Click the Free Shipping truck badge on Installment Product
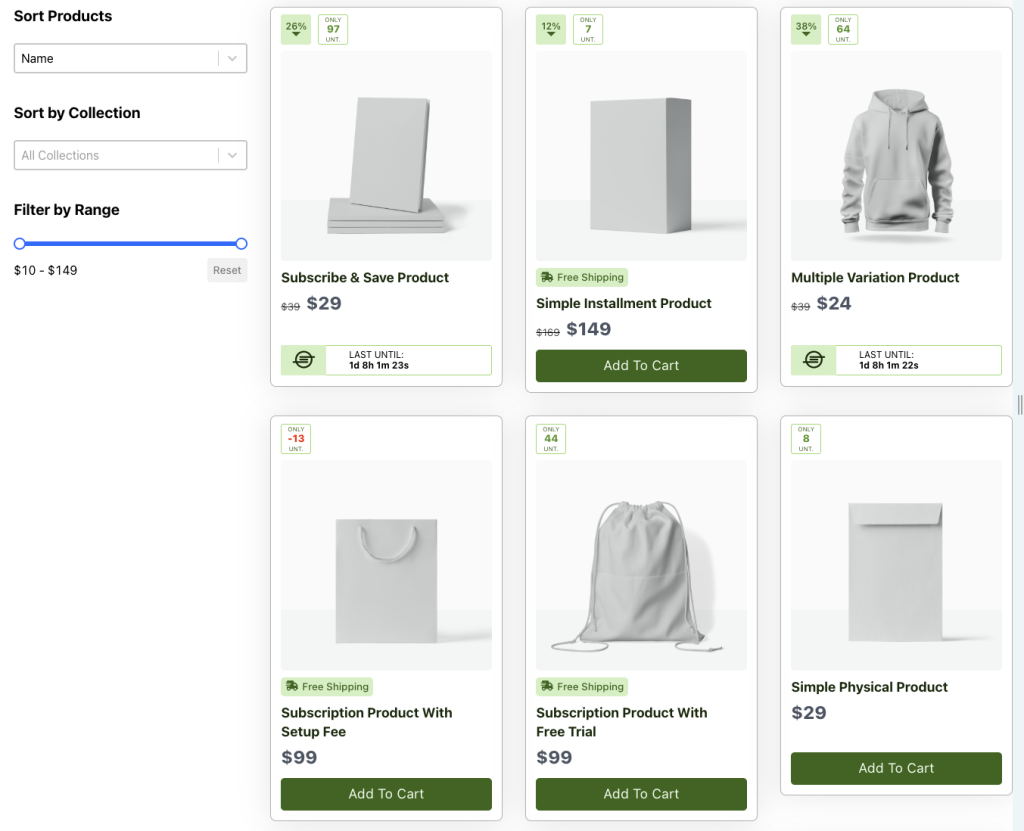This screenshot has width=1024, height=831. coord(582,277)
